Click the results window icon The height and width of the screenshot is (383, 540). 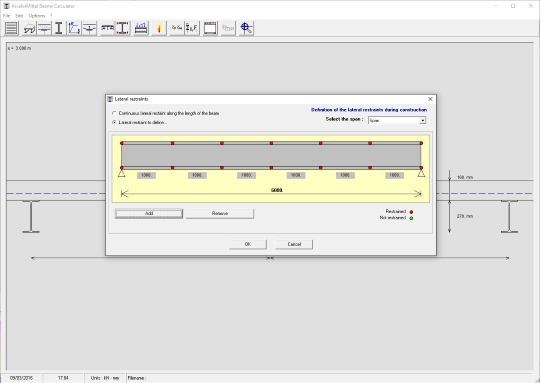click(x=210, y=28)
